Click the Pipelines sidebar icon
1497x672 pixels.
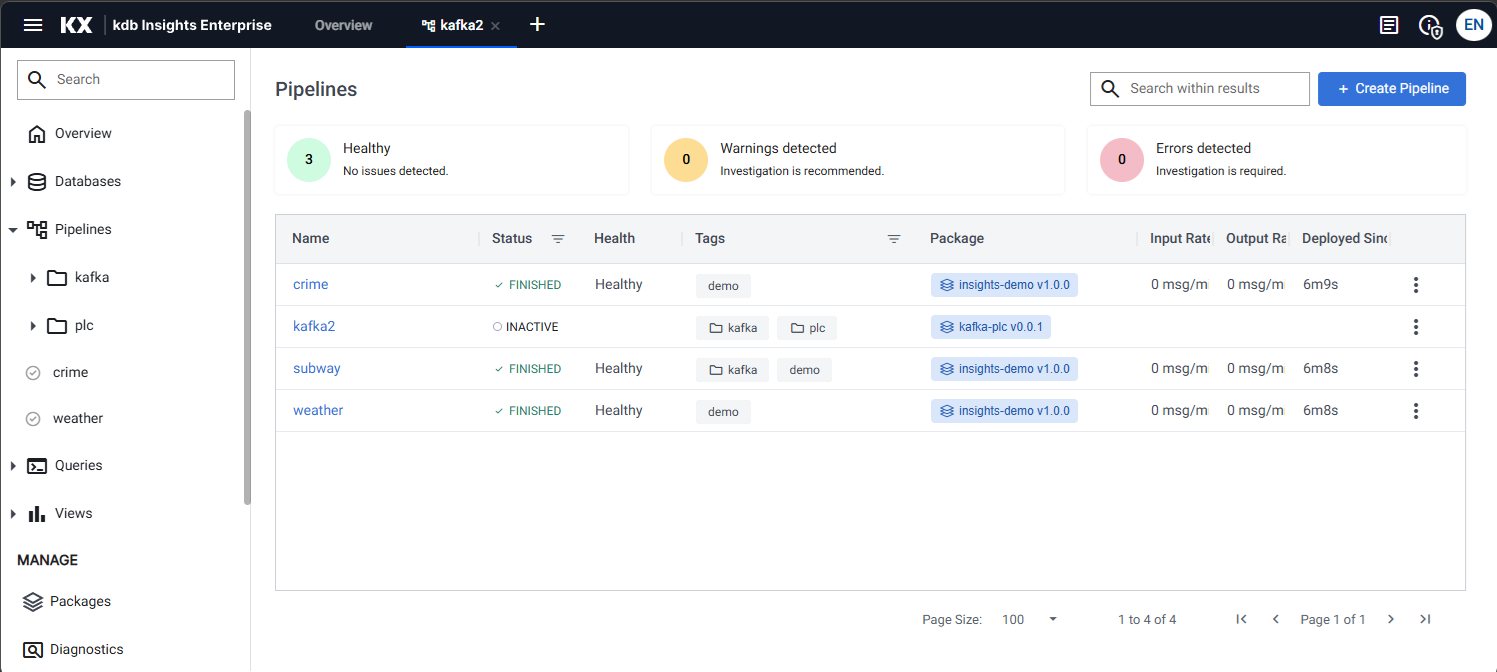click(37, 230)
